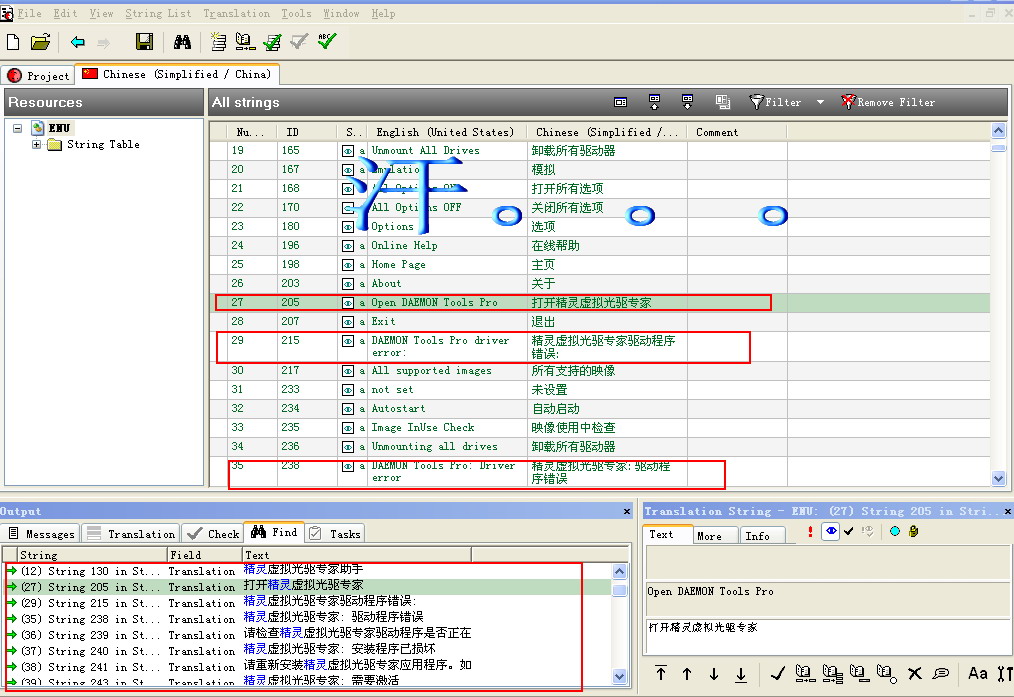Open the Filter dropdown arrow
The height and width of the screenshot is (697, 1014).
tap(820, 102)
